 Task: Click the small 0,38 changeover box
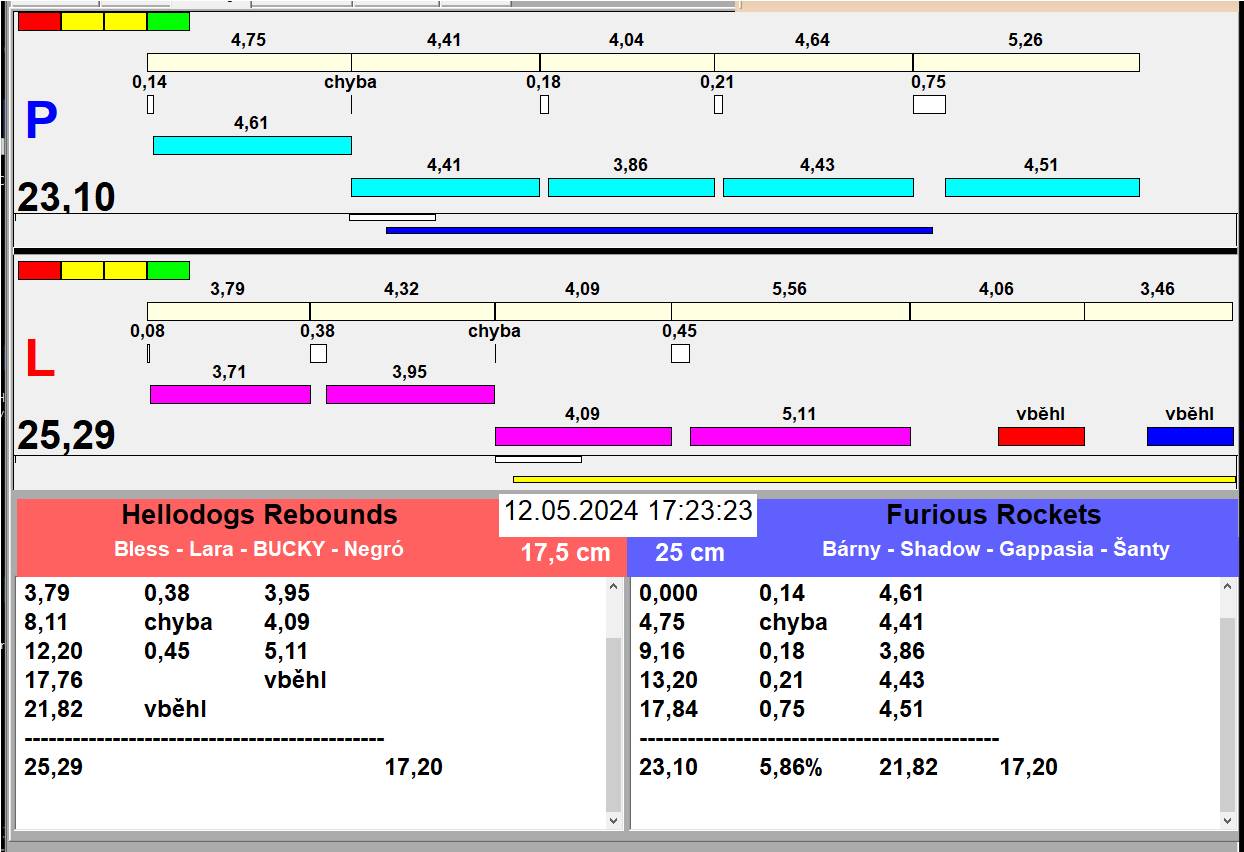tap(318, 353)
